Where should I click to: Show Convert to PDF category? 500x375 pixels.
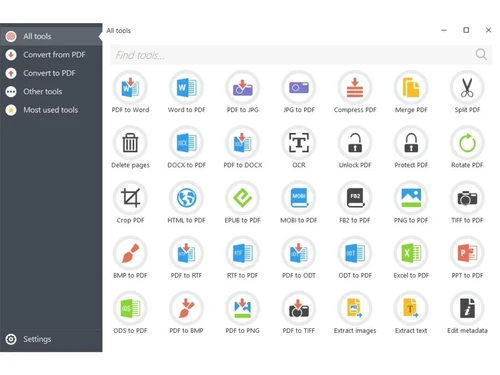(x=51, y=73)
